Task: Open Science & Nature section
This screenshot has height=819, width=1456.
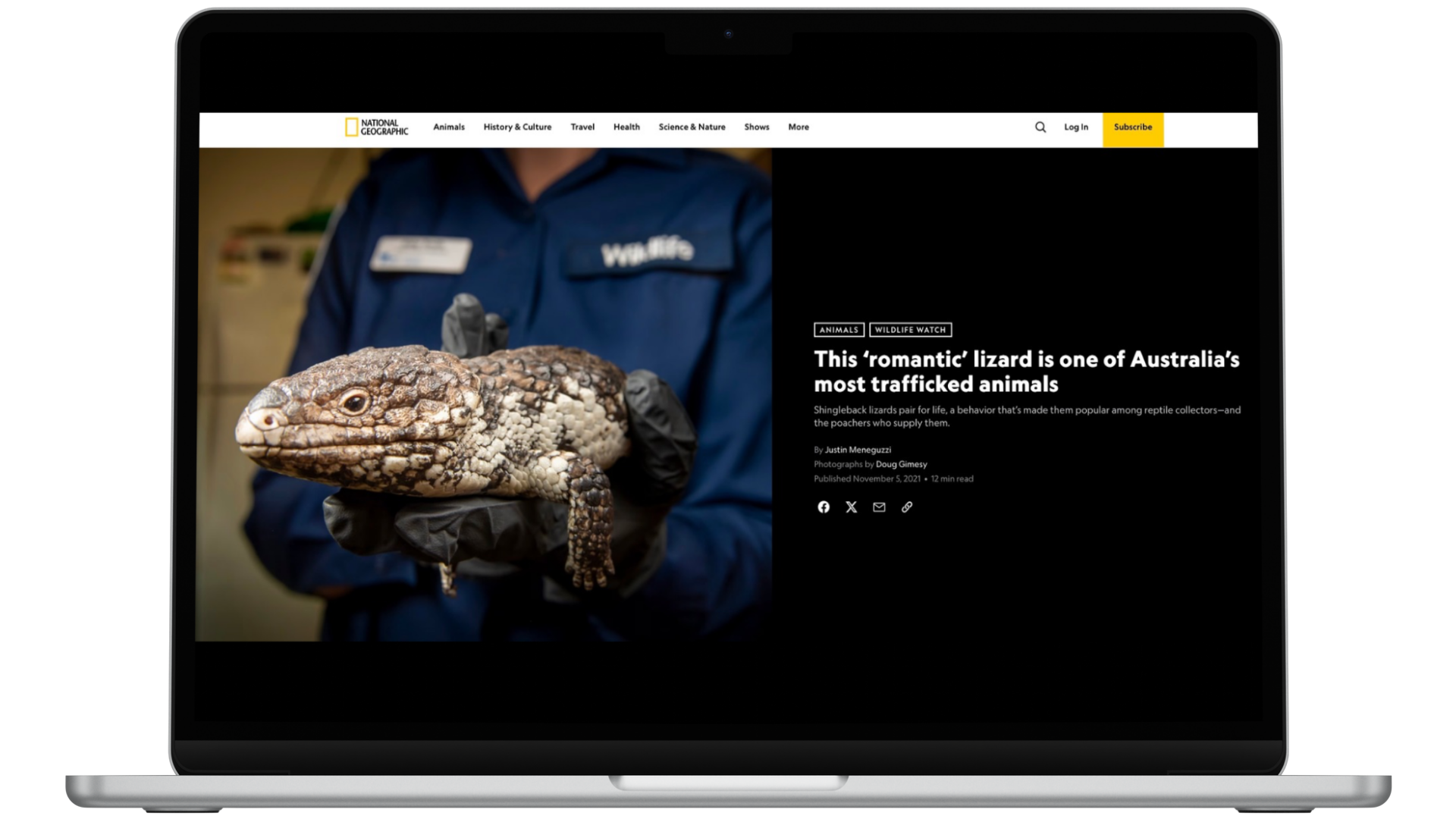Action: click(692, 127)
